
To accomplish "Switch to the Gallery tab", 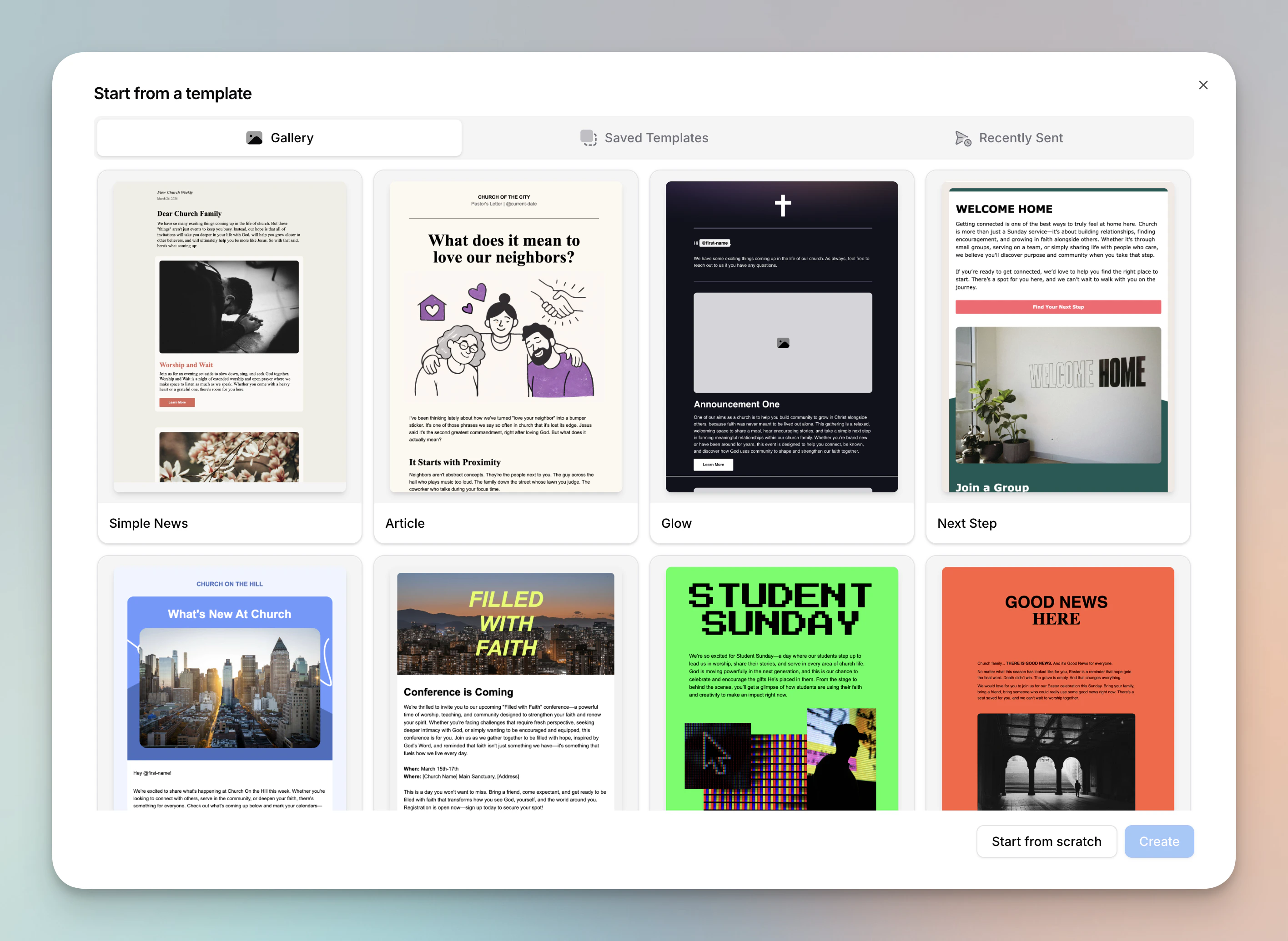I will coord(279,138).
